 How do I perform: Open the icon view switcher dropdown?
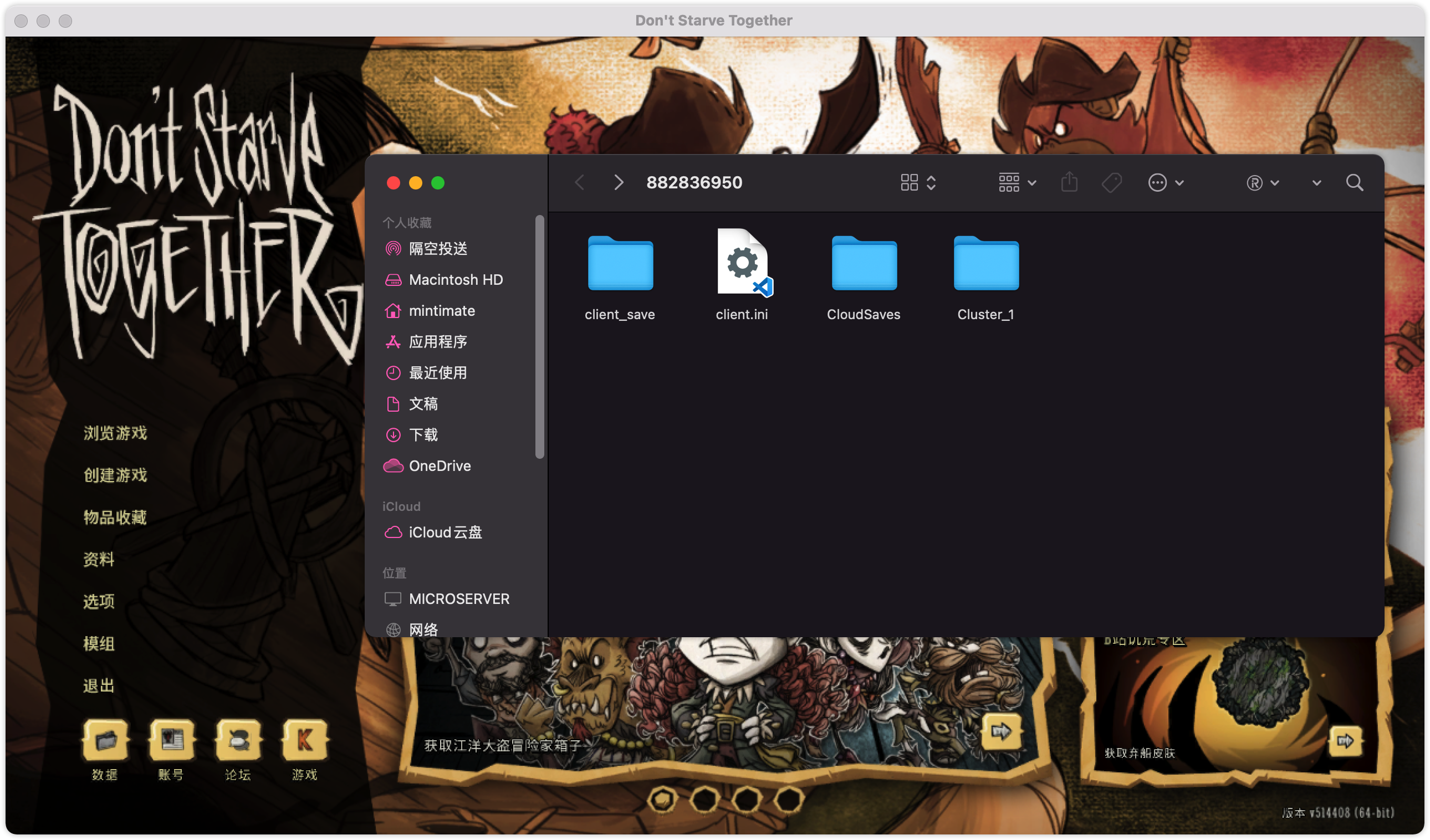coord(918,183)
